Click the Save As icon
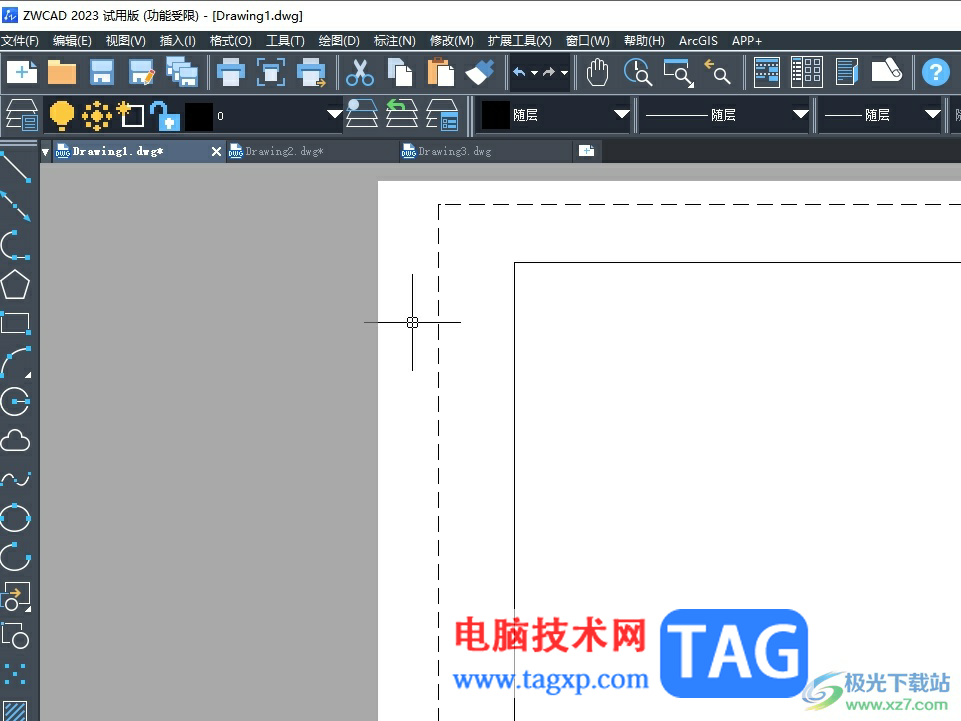The width and height of the screenshot is (961, 721). 142,72
